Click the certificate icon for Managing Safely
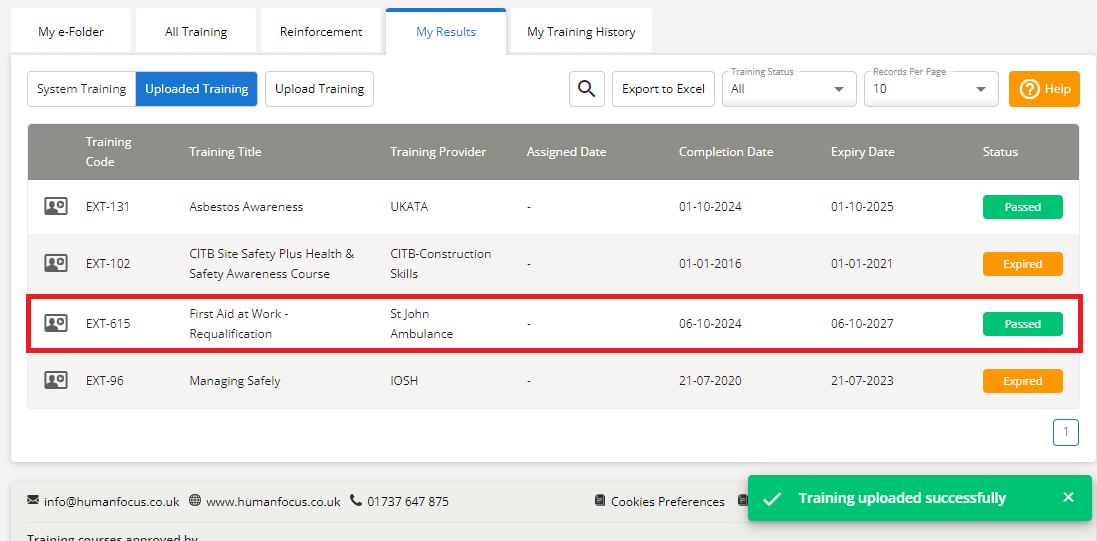The height and width of the screenshot is (541, 1097). (56, 381)
